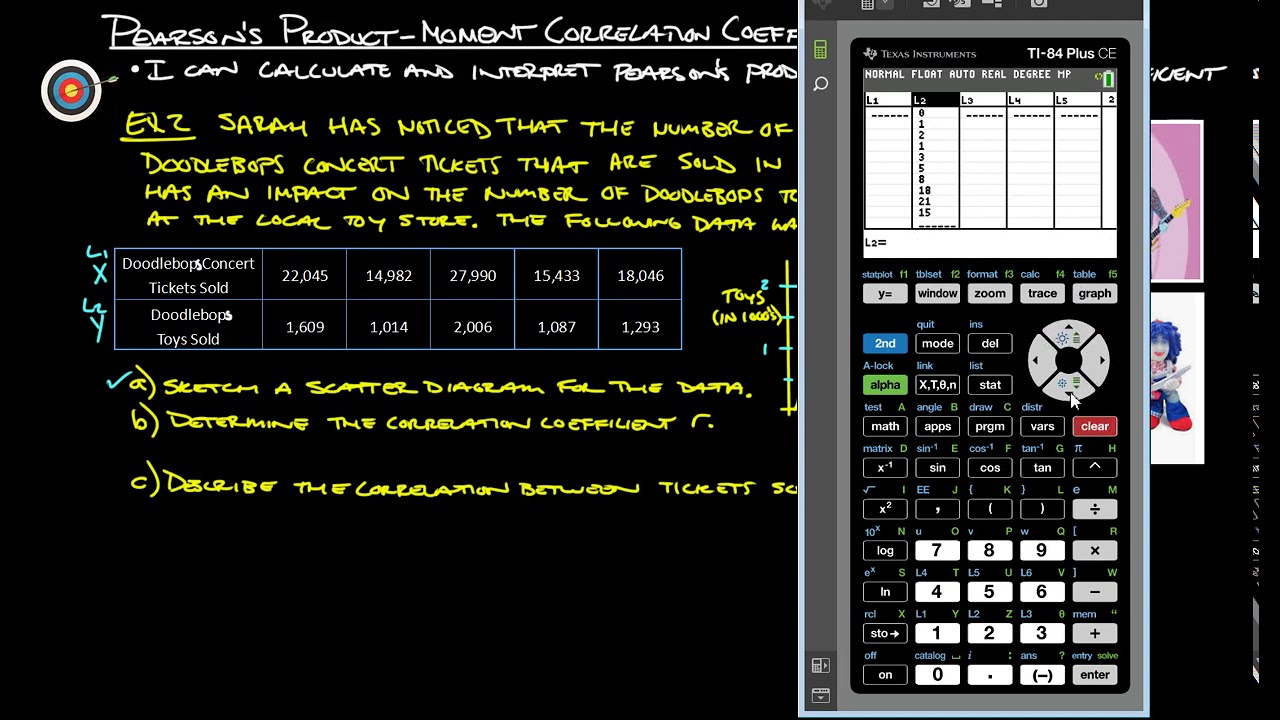1280x720 pixels.
Task: Click the number 7 key
Action: coord(937,550)
